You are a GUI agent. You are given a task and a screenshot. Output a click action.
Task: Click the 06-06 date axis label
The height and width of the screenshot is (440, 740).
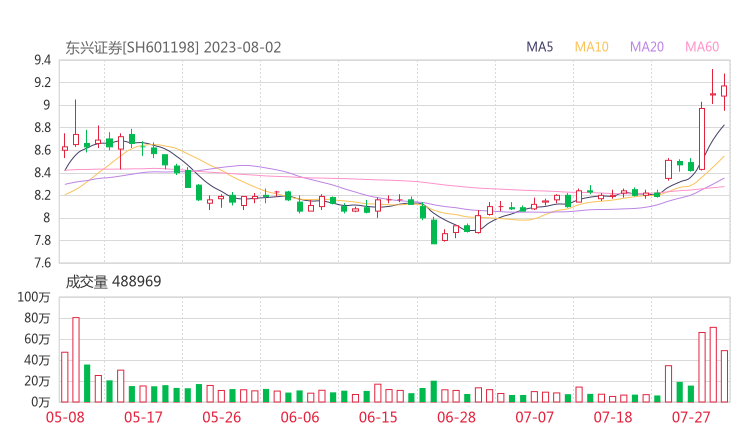[300, 417]
